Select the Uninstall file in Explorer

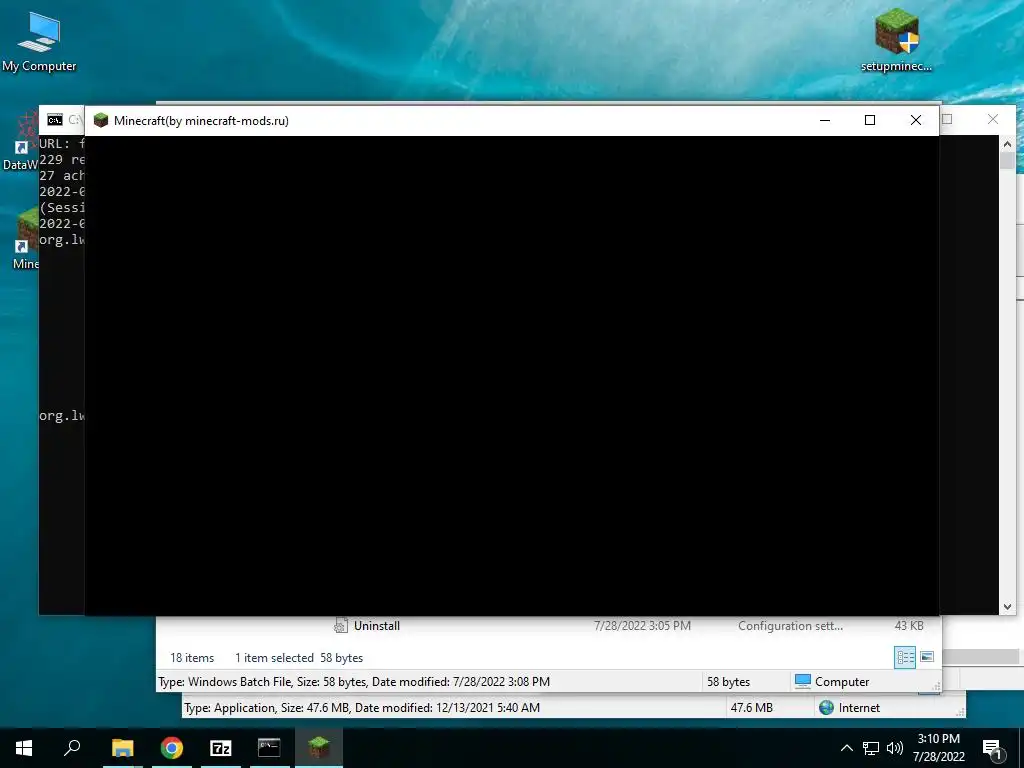click(x=376, y=626)
